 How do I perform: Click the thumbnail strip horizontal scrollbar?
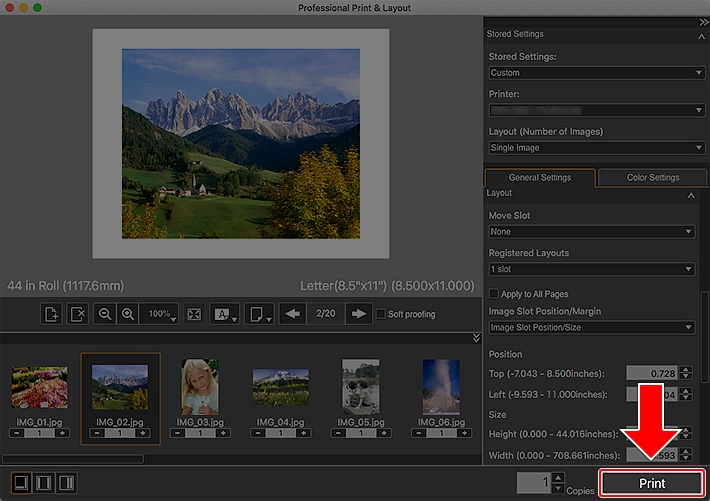click(x=72, y=459)
